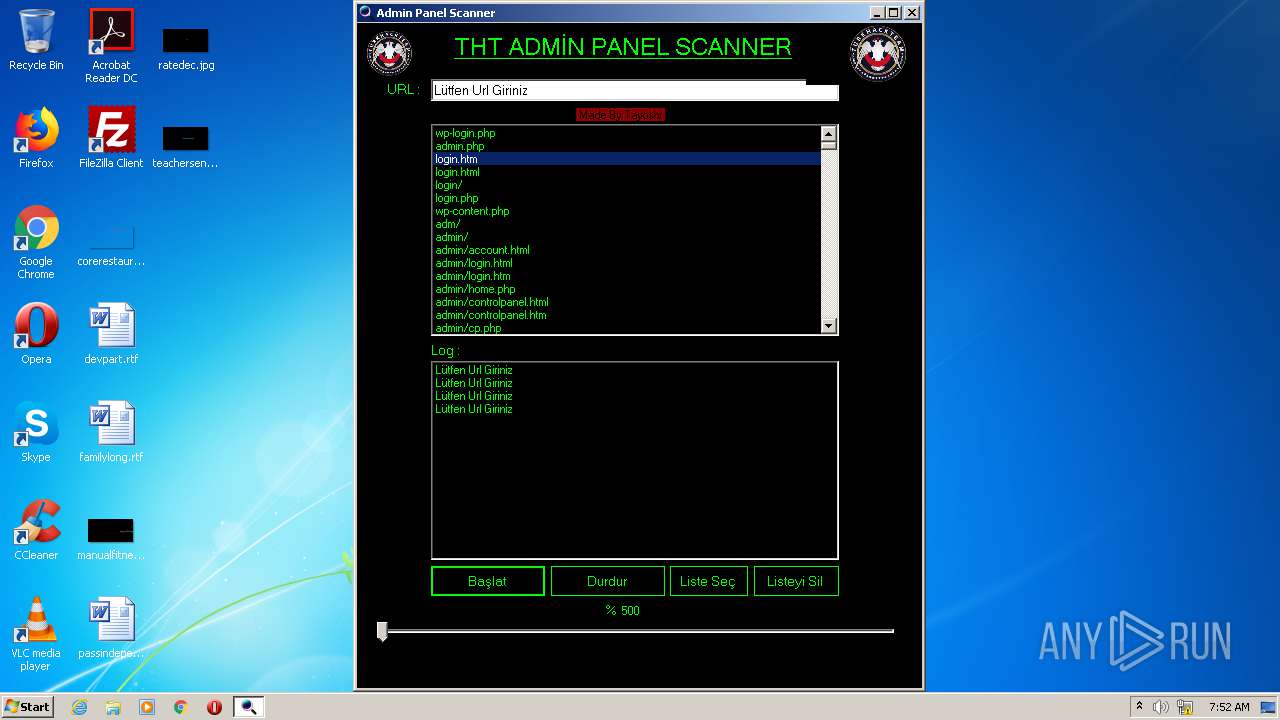Select admin/login.html list entry

[x=626, y=263]
